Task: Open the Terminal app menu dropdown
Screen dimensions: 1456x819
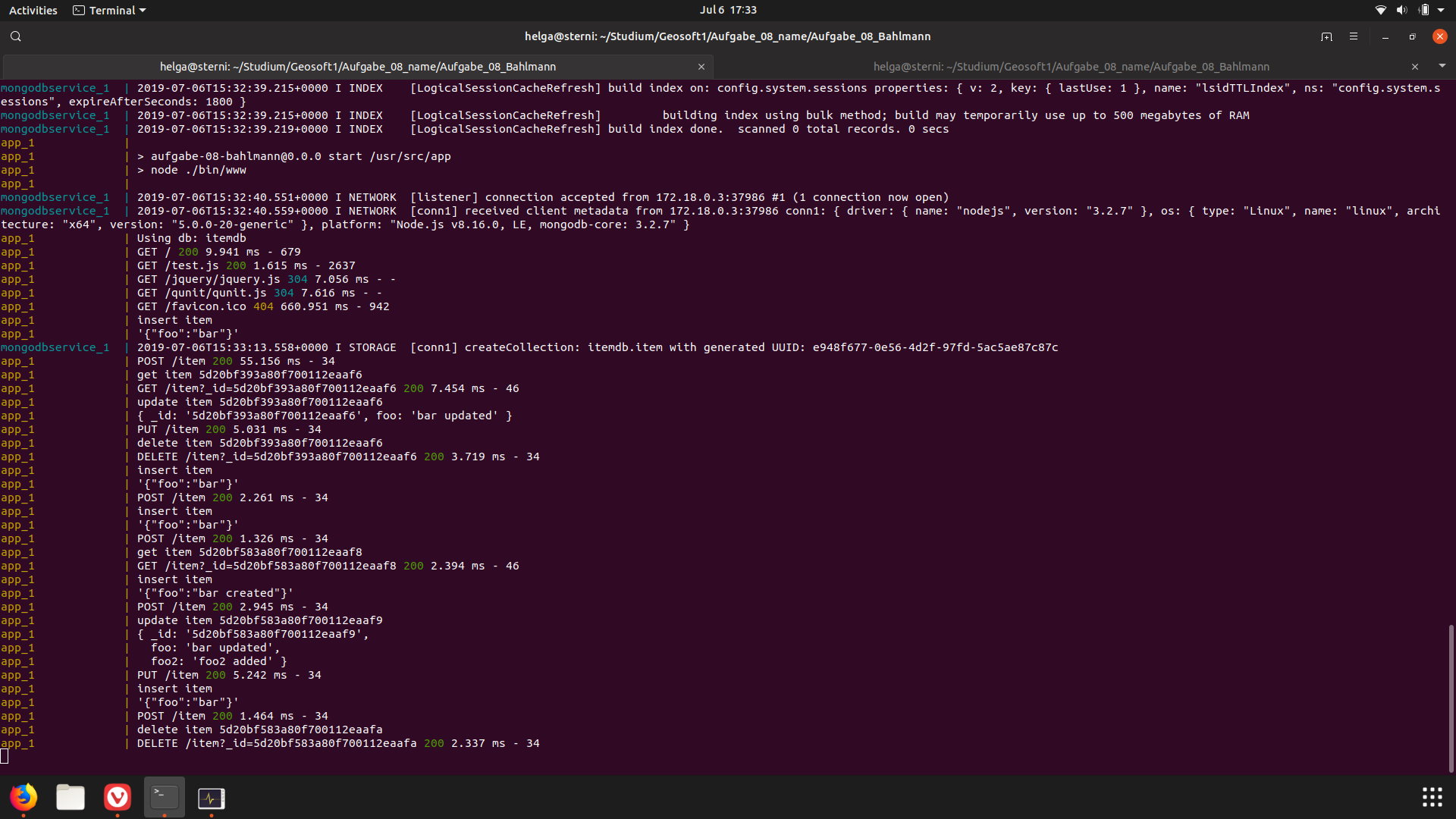Action: pyautogui.click(x=110, y=11)
